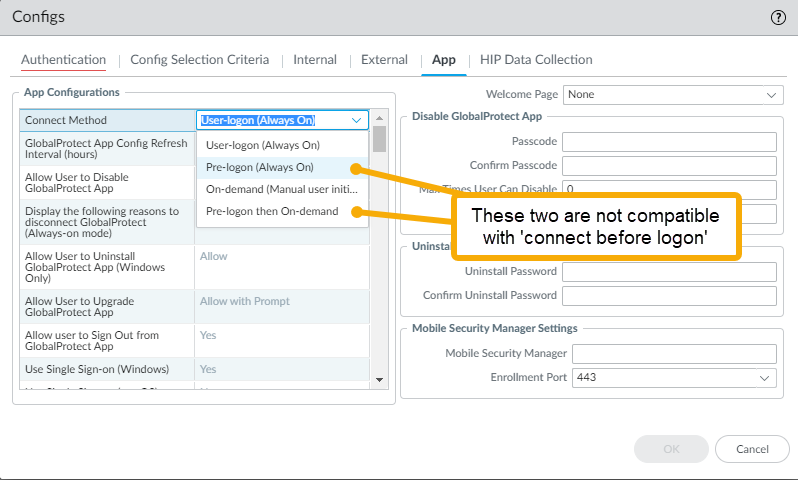This screenshot has height=480, width=798.
Task: Select the App tab
Action: 444,60
